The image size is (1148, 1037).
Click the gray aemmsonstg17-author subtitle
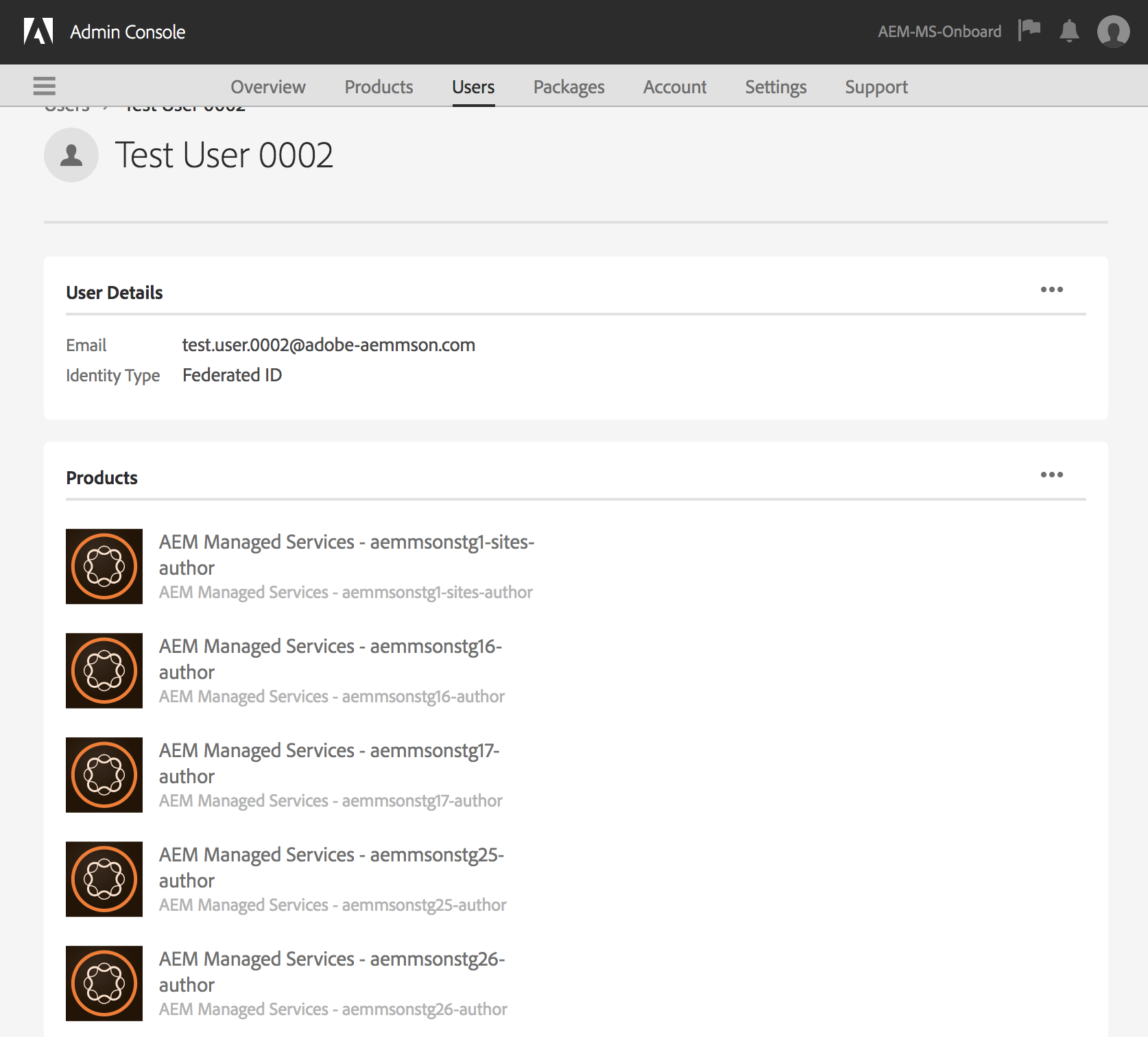[331, 801]
